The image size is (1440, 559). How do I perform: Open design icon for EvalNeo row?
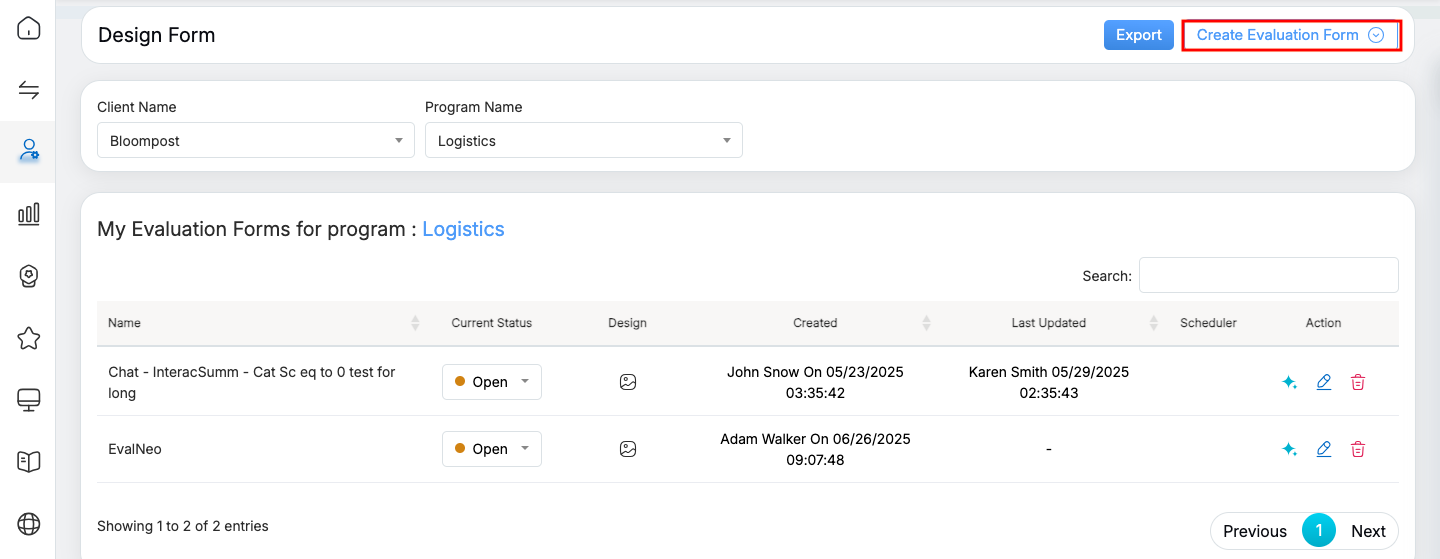(x=628, y=449)
